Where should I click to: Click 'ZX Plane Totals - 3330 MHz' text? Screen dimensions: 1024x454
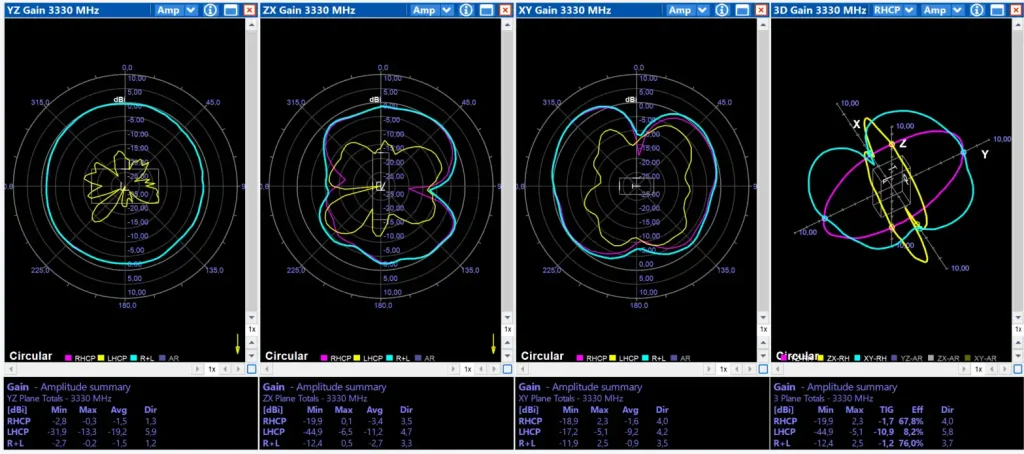point(315,398)
